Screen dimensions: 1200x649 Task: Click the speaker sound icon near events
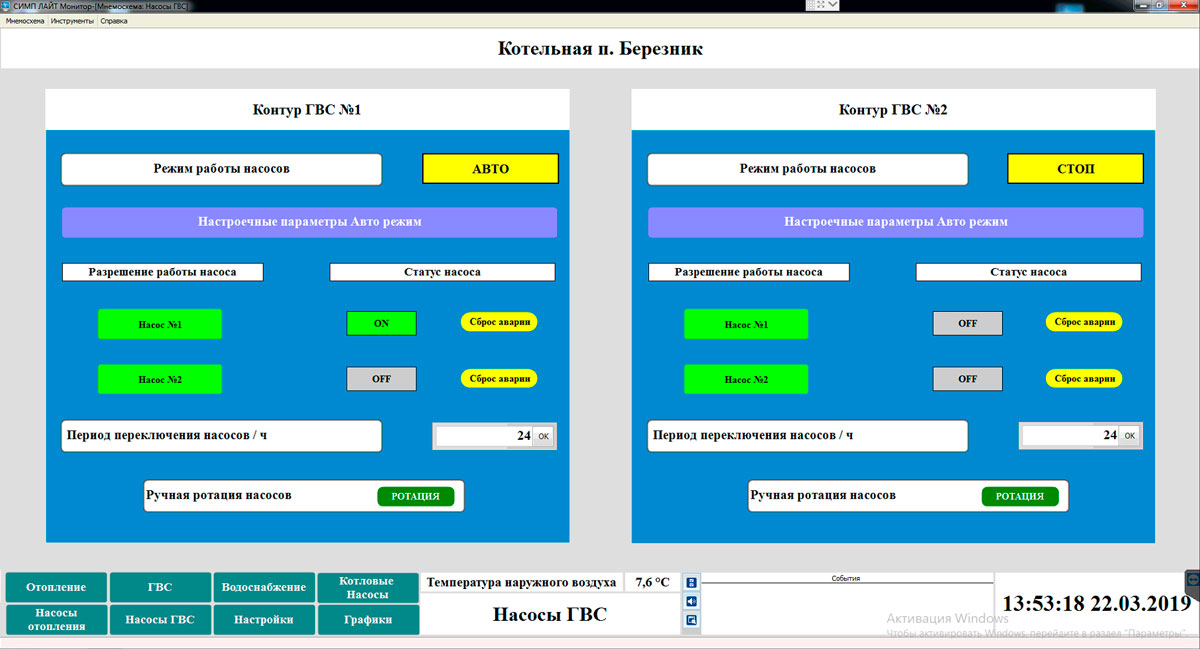pos(691,601)
